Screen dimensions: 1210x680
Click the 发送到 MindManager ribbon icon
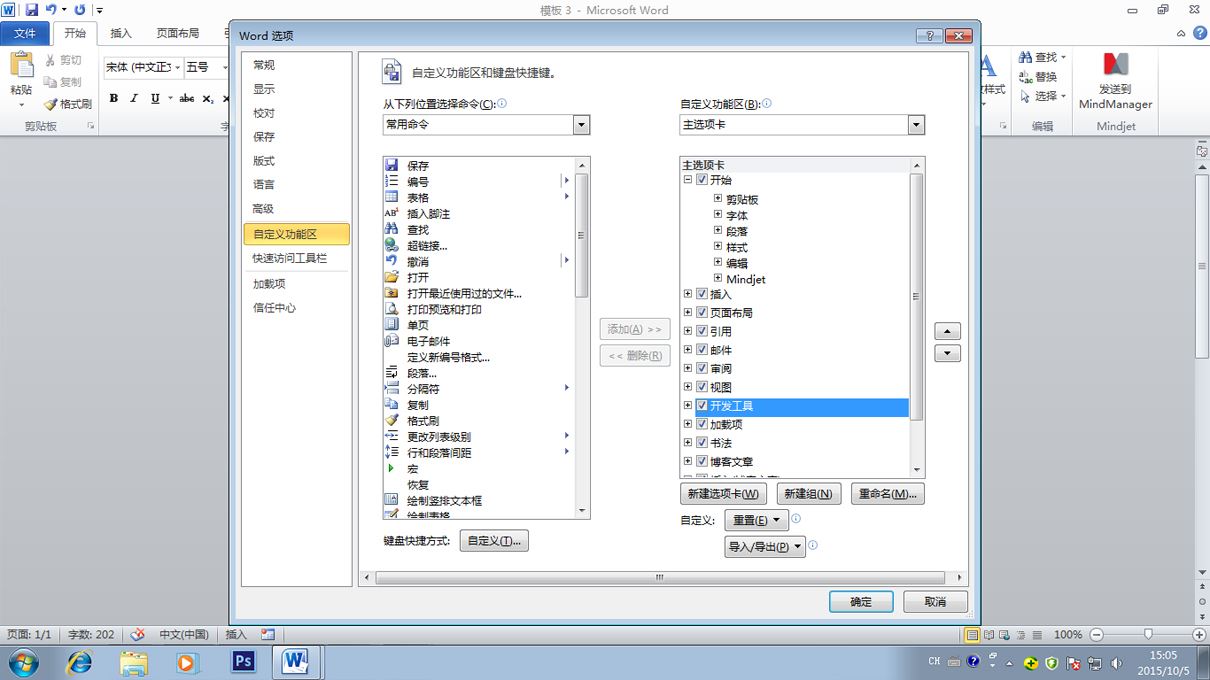(1115, 65)
